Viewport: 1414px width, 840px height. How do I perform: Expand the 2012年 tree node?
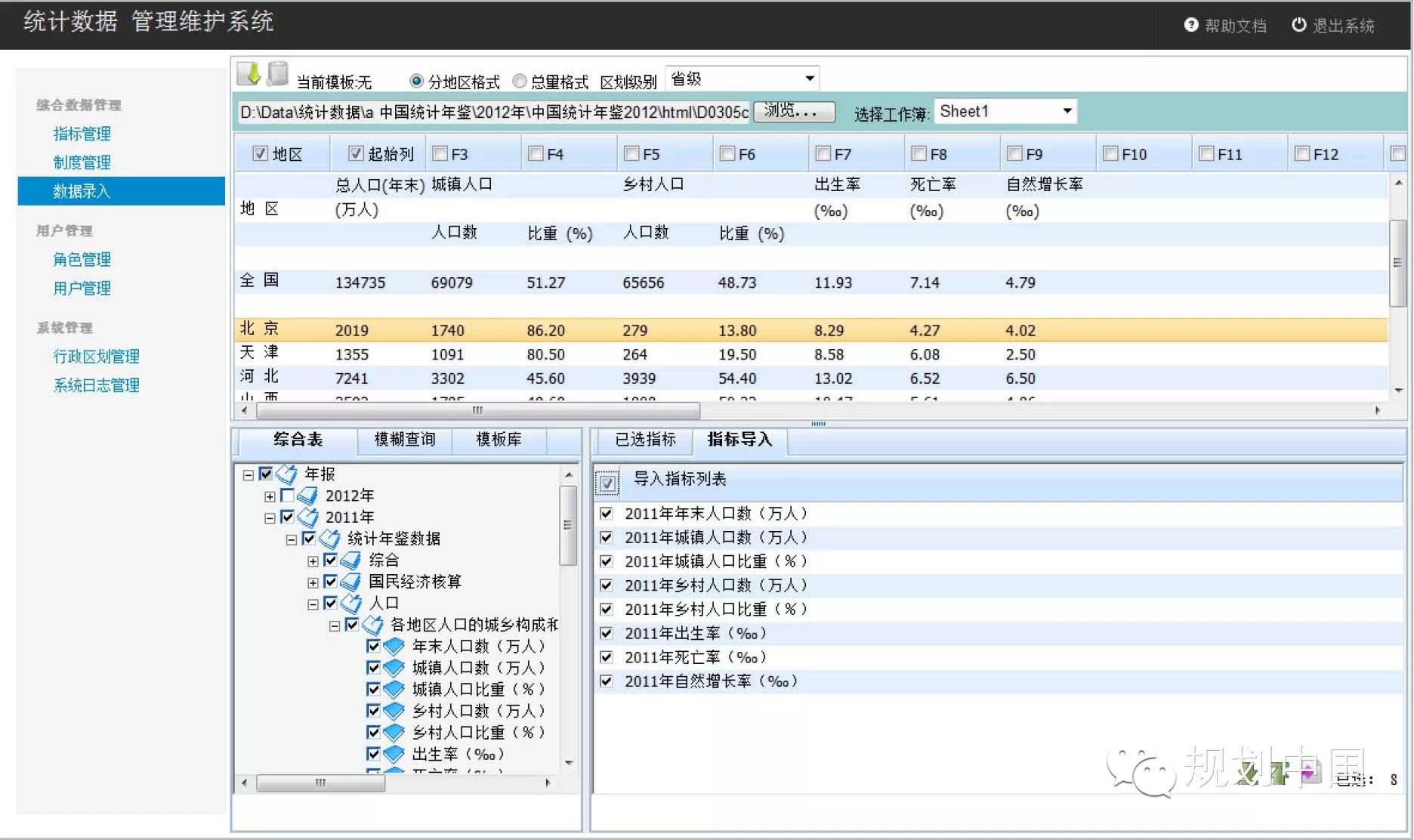point(270,496)
